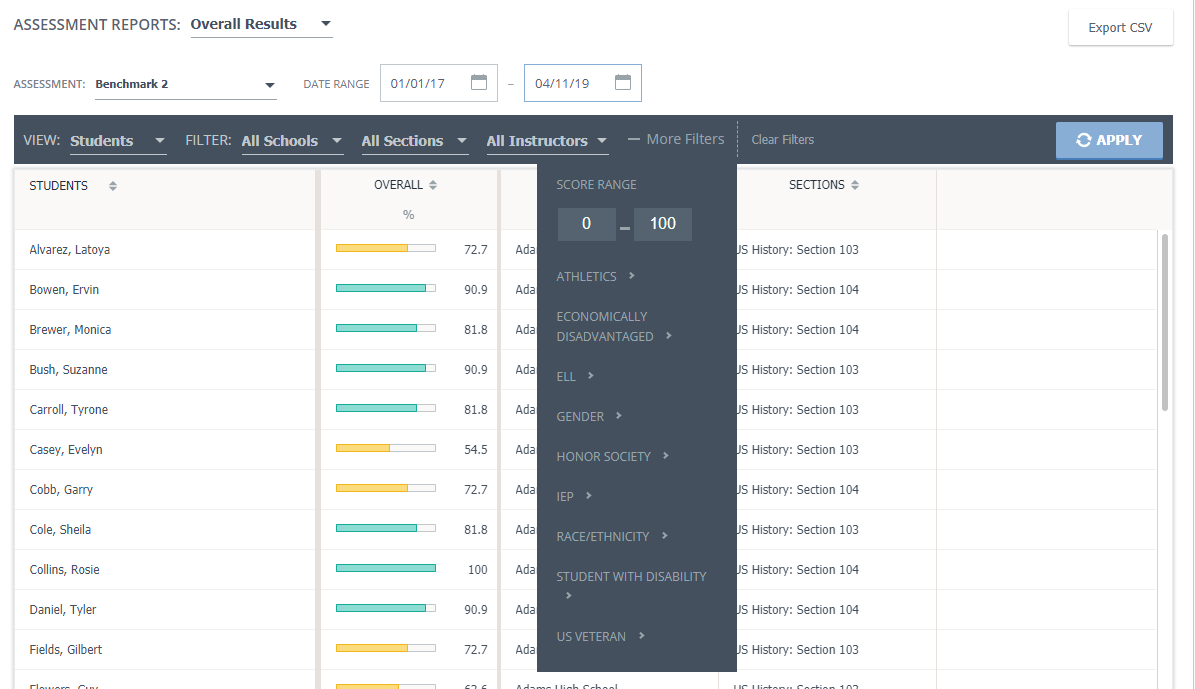
Task: Open the All Schools filter dropdown
Action: point(292,141)
